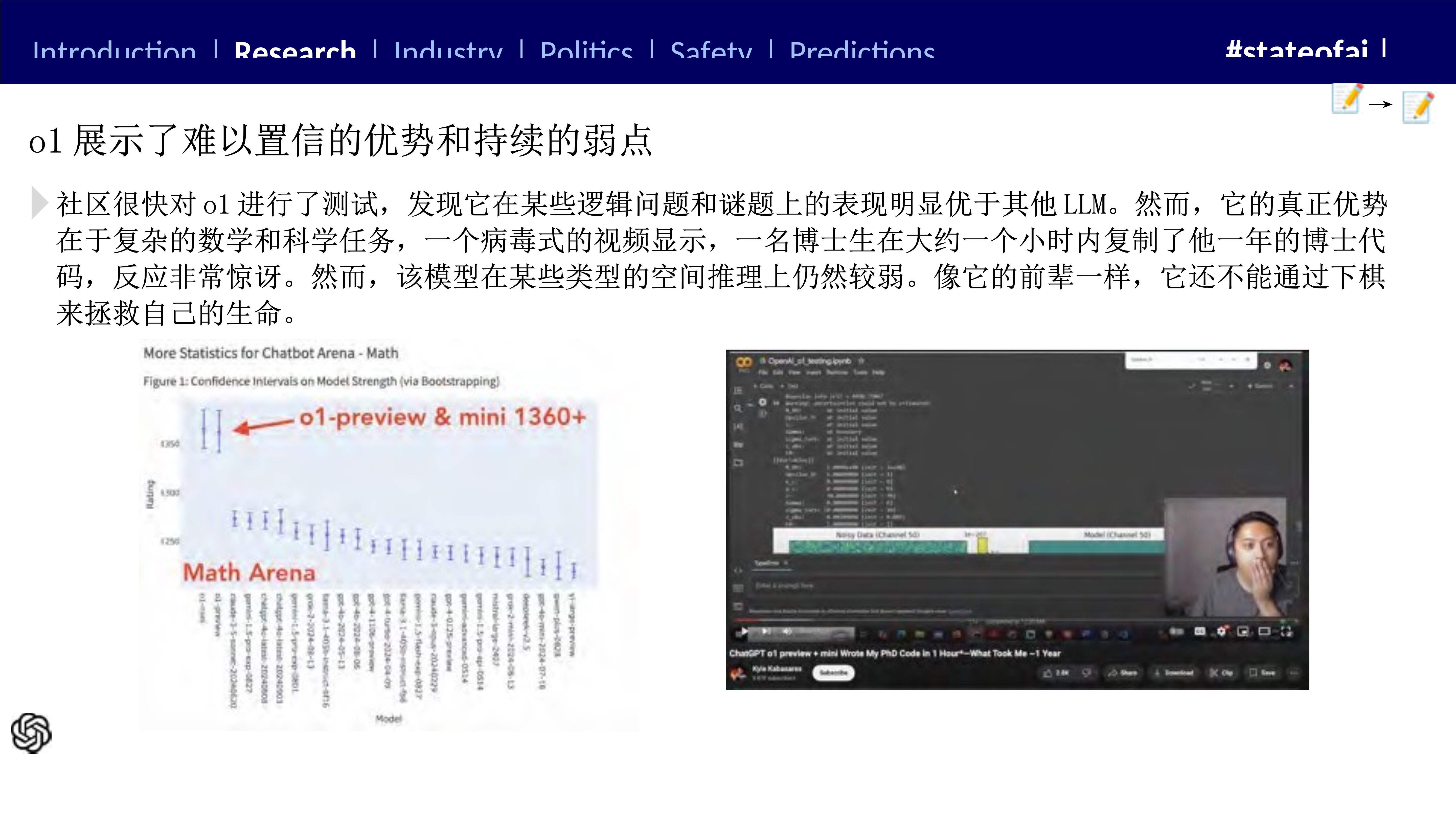1456x819 pixels.
Task: Click Colab search magnifier sidebar icon
Action: 738,407
